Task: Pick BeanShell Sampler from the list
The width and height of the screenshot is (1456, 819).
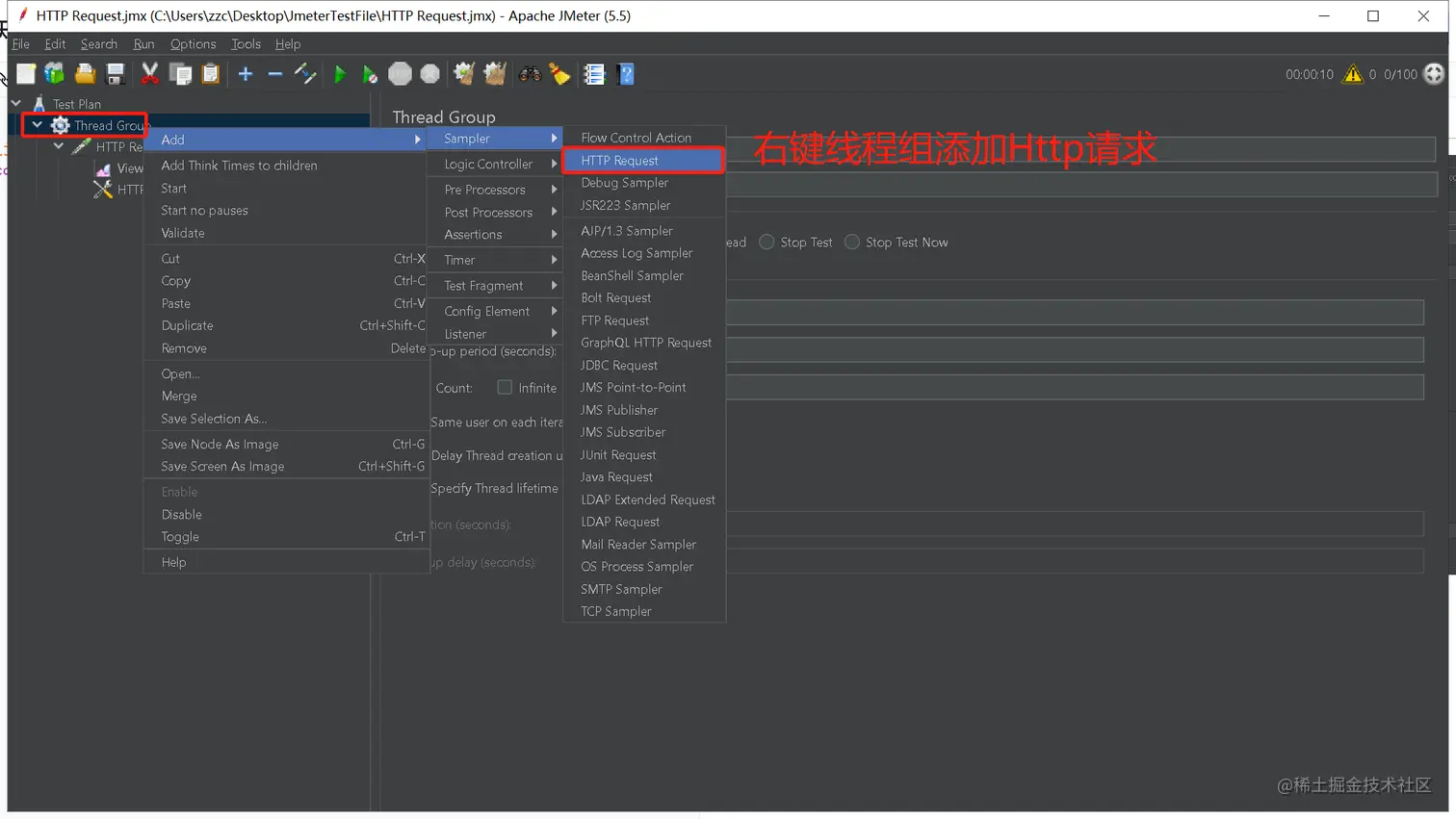Action: click(x=644, y=276)
